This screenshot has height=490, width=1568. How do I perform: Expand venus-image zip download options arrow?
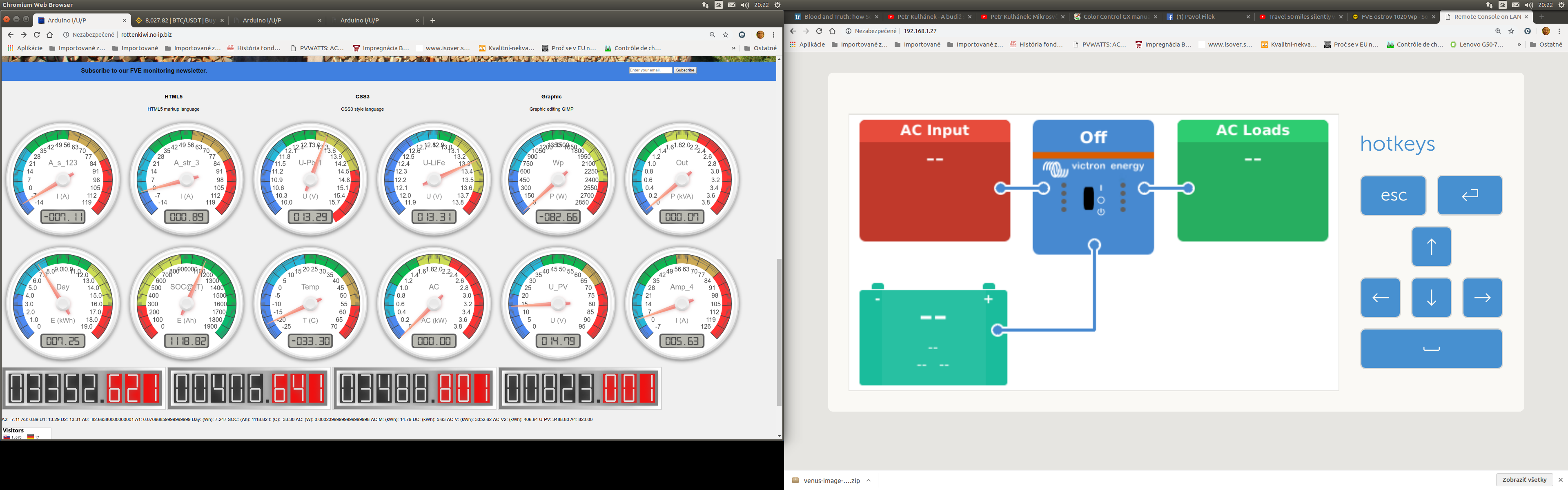pyautogui.click(x=869, y=480)
